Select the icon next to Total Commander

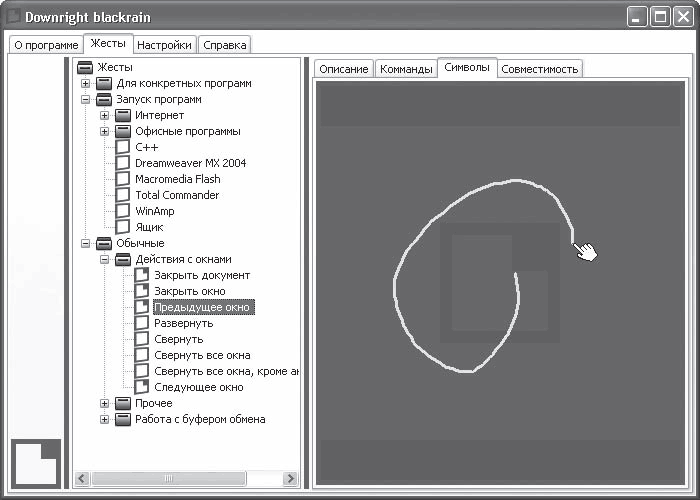123,195
